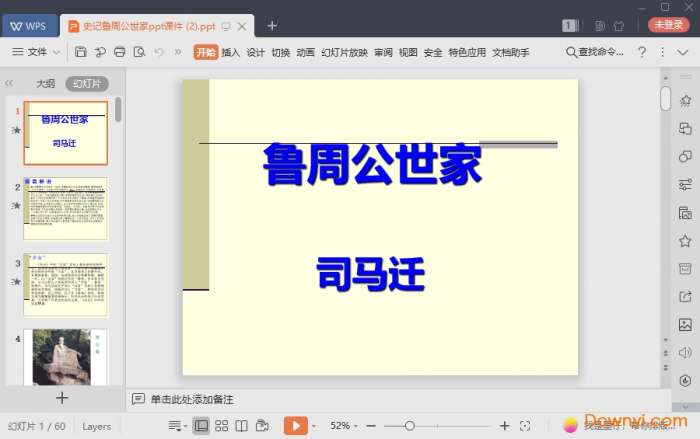This screenshot has height=439, width=700.
Task: Switch to the 切换 ribbon tab
Action: 281,52
